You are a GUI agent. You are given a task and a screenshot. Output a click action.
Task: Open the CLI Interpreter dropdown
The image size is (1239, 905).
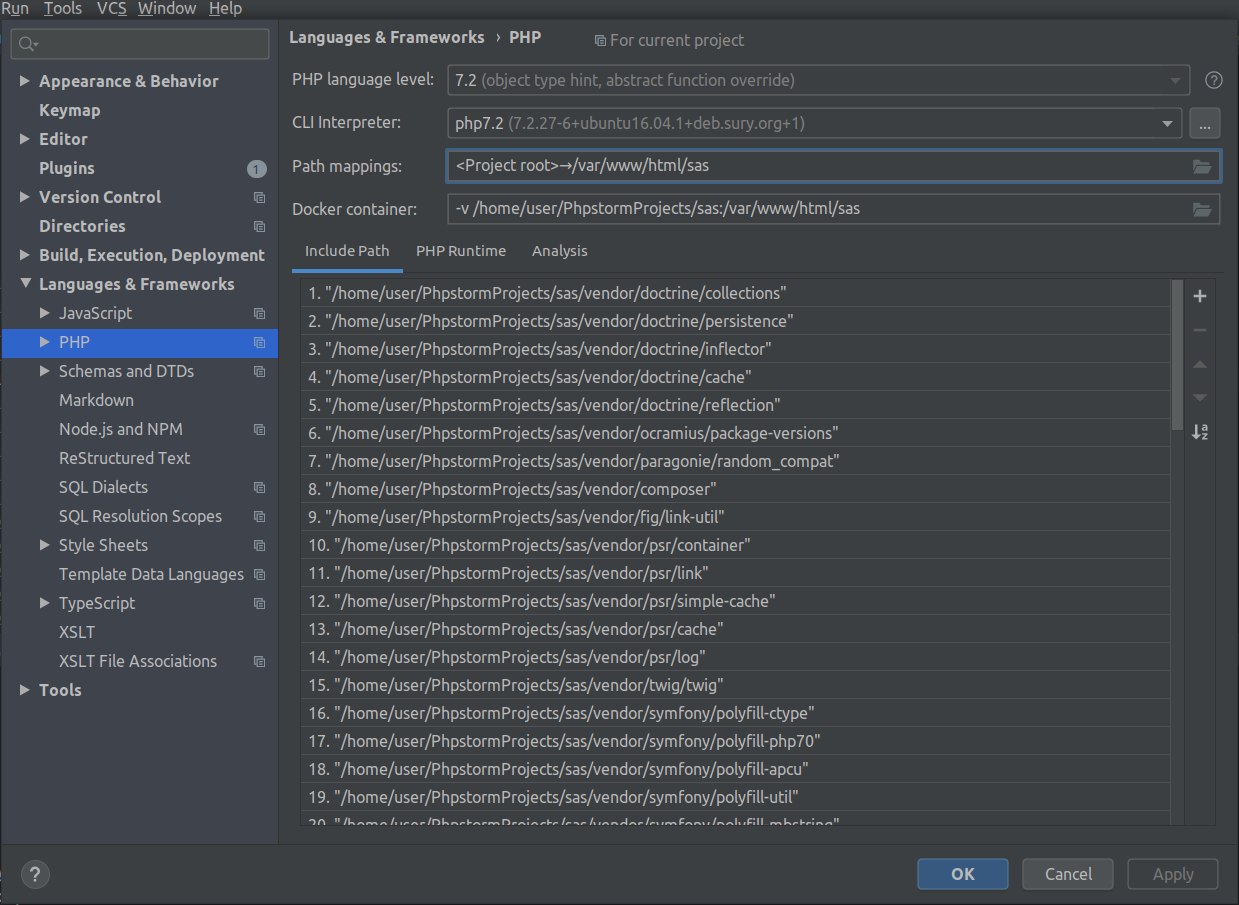coord(814,124)
